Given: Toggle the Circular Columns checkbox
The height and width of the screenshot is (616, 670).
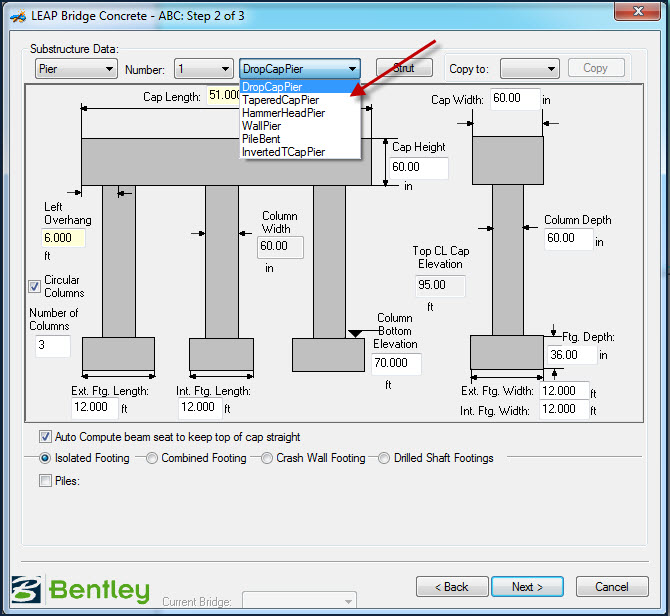Looking at the screenshot, I should coord(35,286).
